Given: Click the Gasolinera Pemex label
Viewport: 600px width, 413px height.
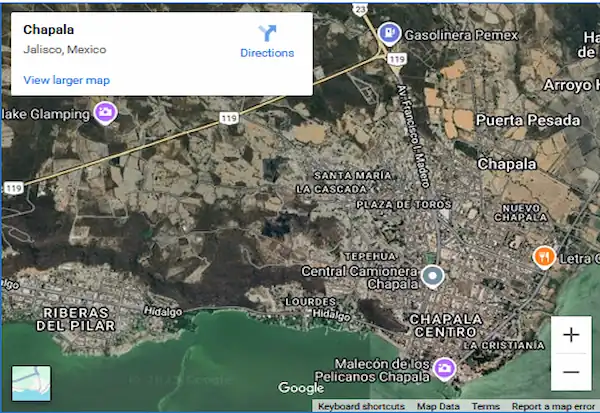Looking at the screenshot, I should 461,35.
